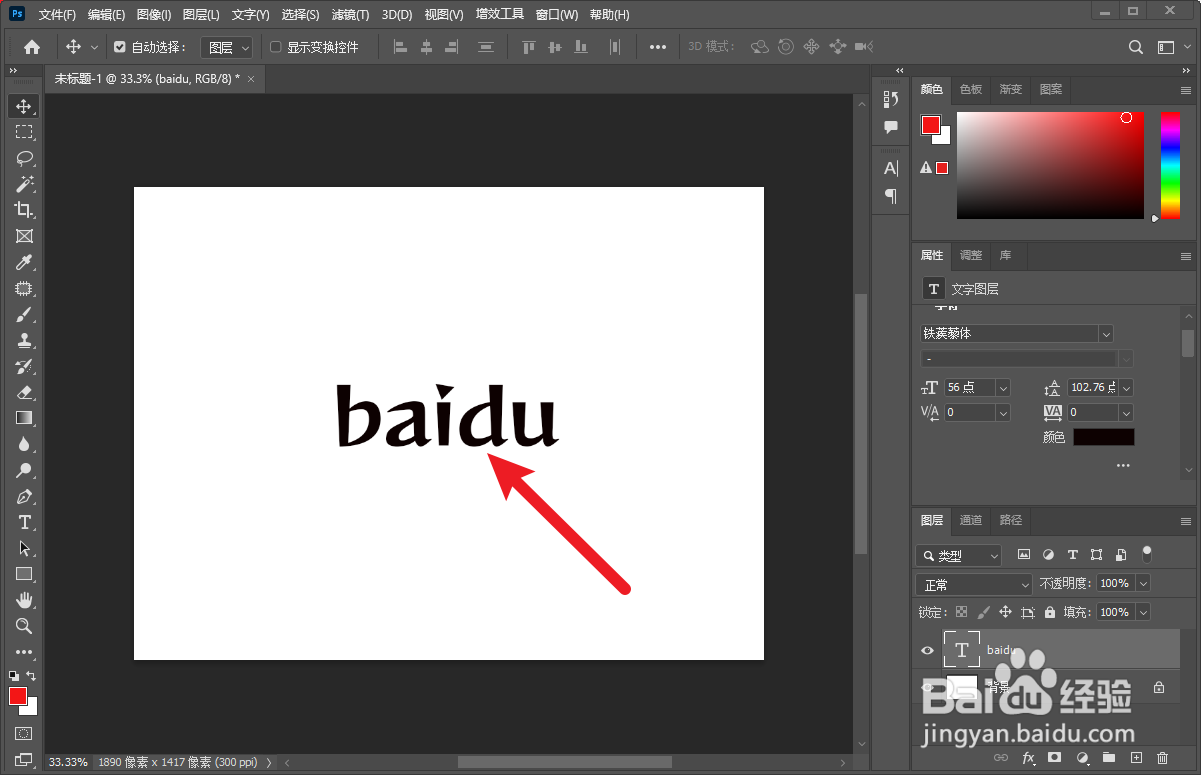Open the 56 点 font size dropdown
The width and height of the screenshot is (1201, 775).
[x=1003, y=387]
